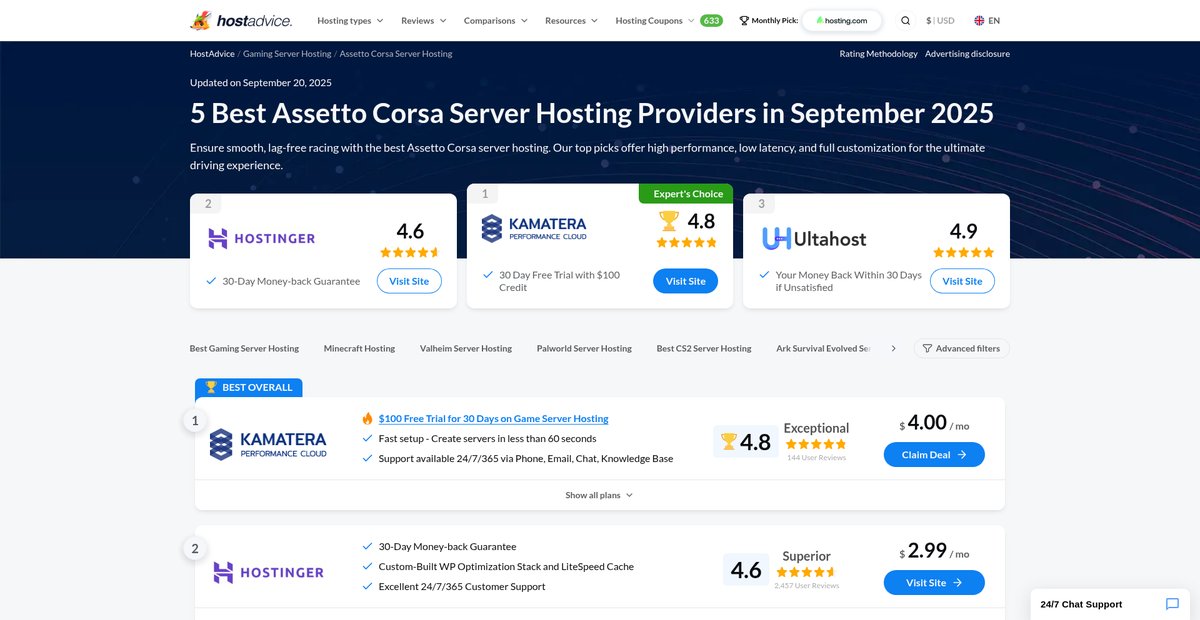Select the Palworld Server Hosting tab
This screenshot has height=620, width=1200.
pos(584,348)
